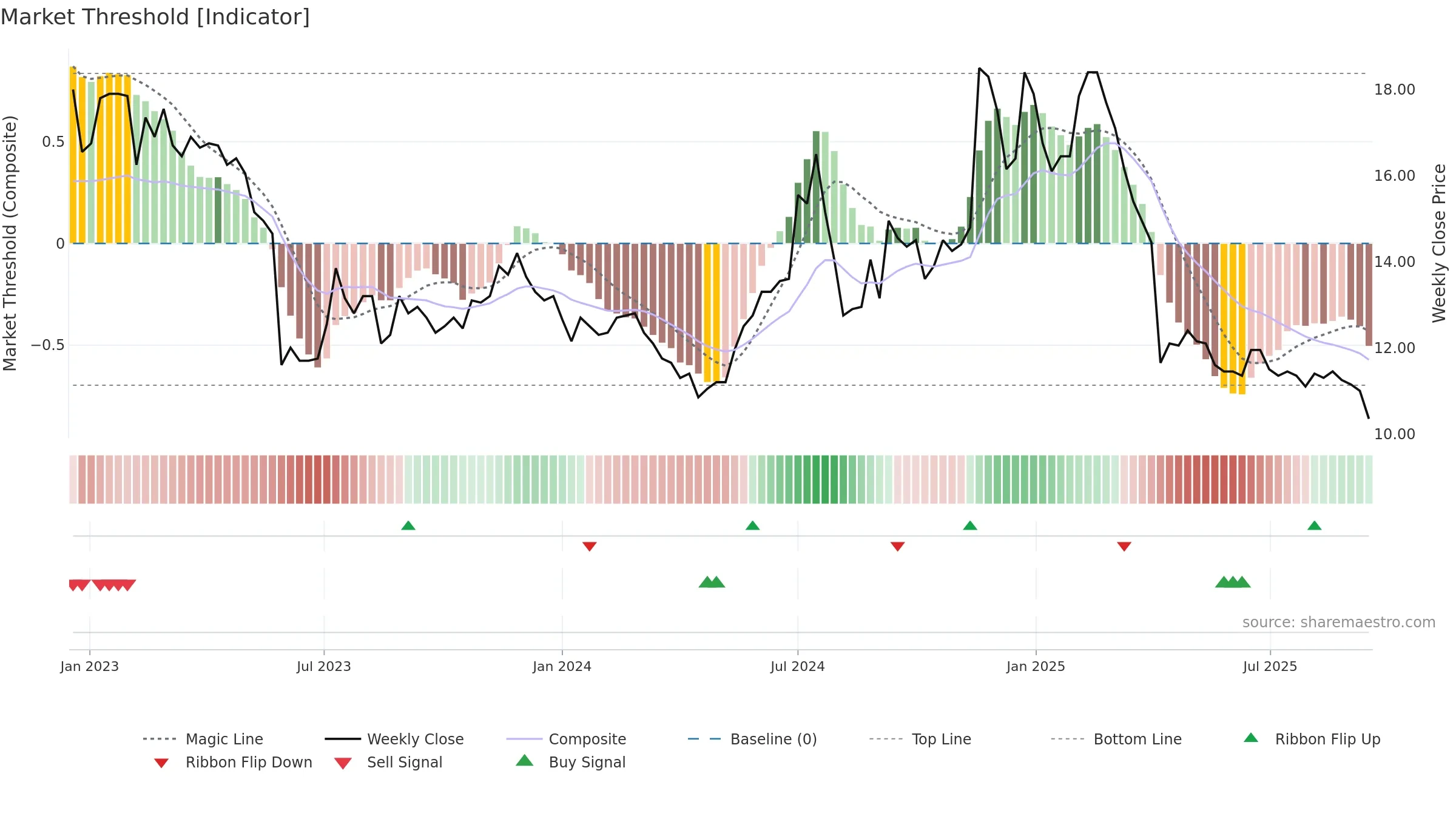Click the green triangle icon in Buy Signal legend
The width and height of the screenshot is (1456, 819).
[x=525, y=760]
